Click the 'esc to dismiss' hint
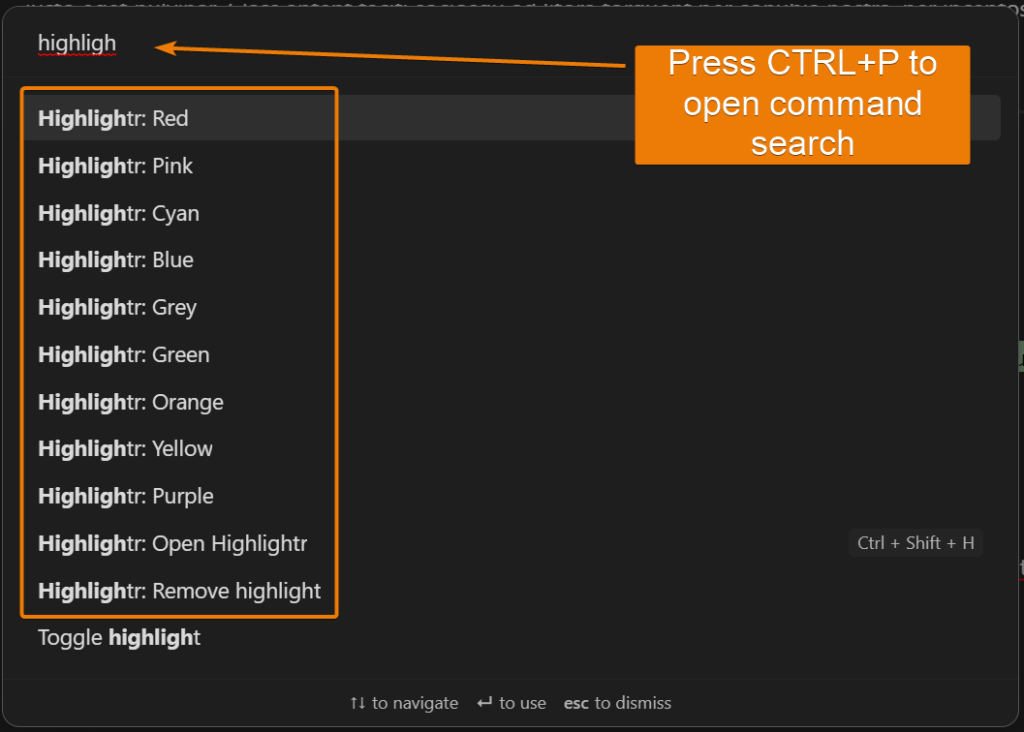Viewport: 1024px width, 732px height. point(617,703)
